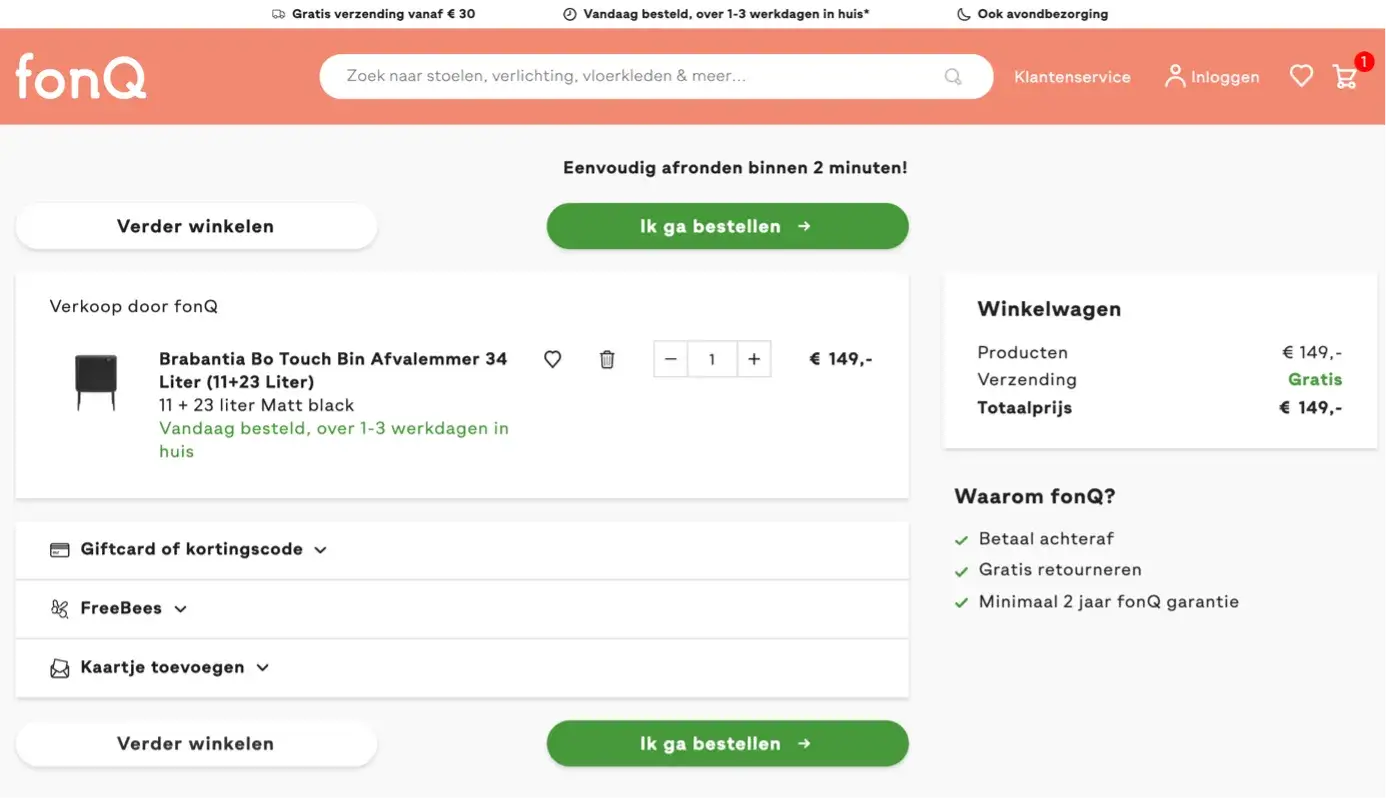Image resolution: width=1390 pixels, height=800 pixels.
Task: Add Brabantia bin to wishlist
Action: pos(552,359)
